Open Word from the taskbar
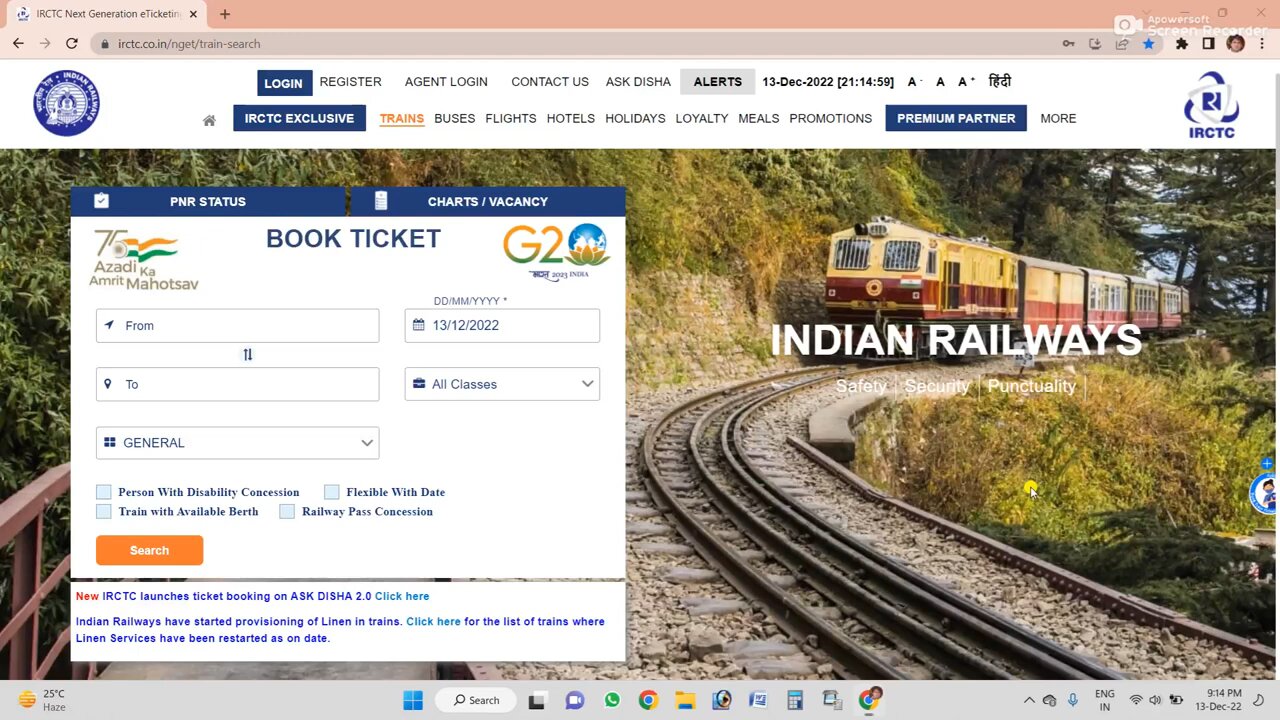 [758, 700]
